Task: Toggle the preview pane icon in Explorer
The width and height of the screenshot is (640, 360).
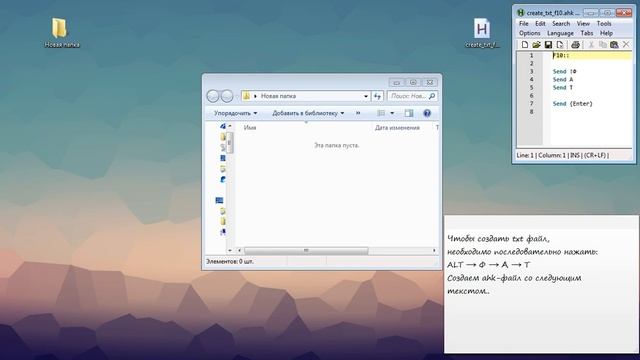Action: click(x=409, y=113)
